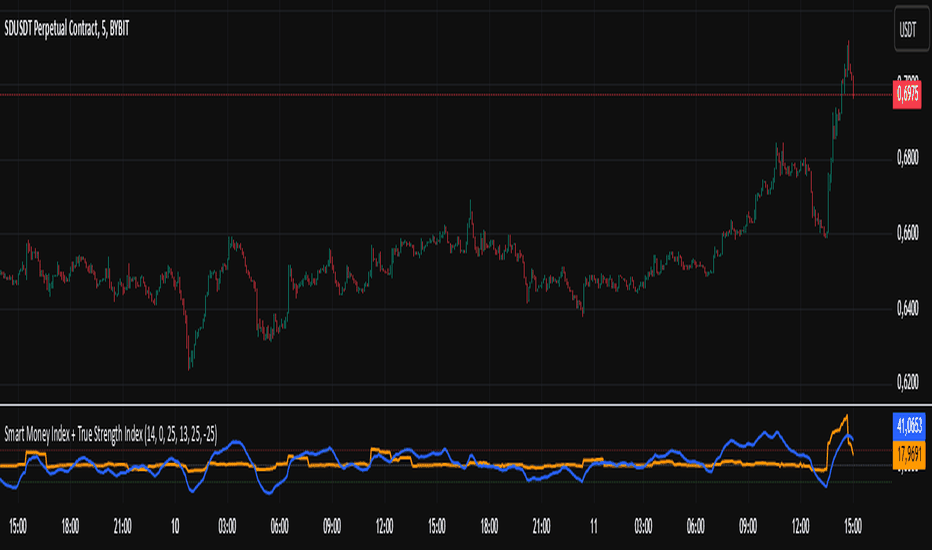Click the orange 17,9691 indicator value label
The height and width of the screenshot is (550, 932).
(909, 454)
